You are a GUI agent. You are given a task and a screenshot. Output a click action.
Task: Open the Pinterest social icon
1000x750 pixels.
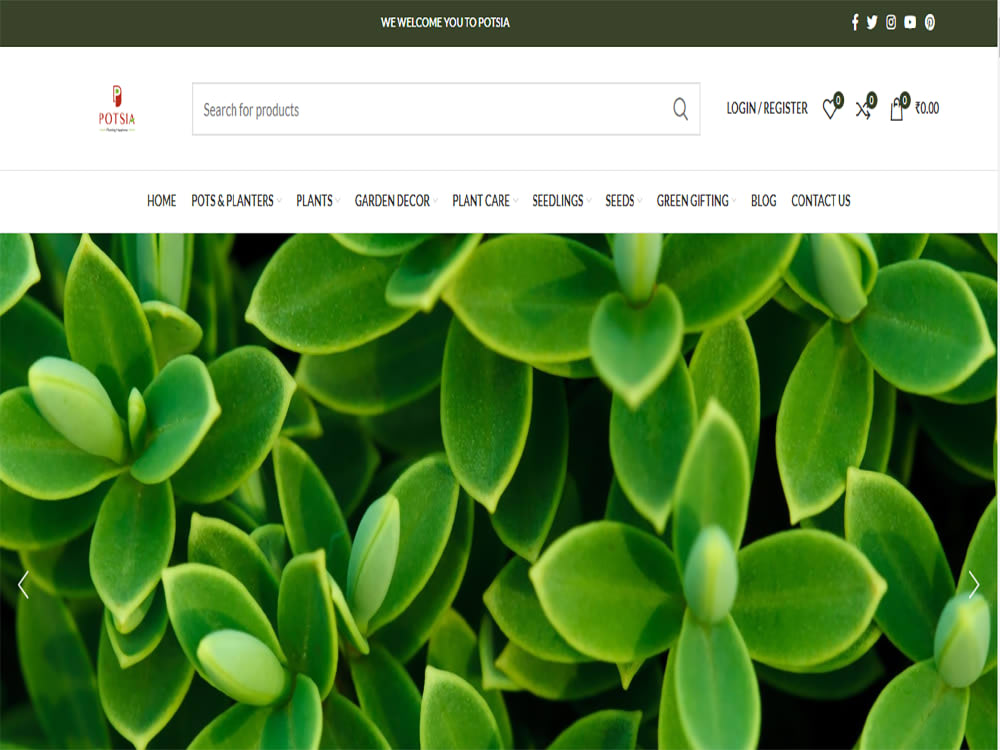pos(930,22)
